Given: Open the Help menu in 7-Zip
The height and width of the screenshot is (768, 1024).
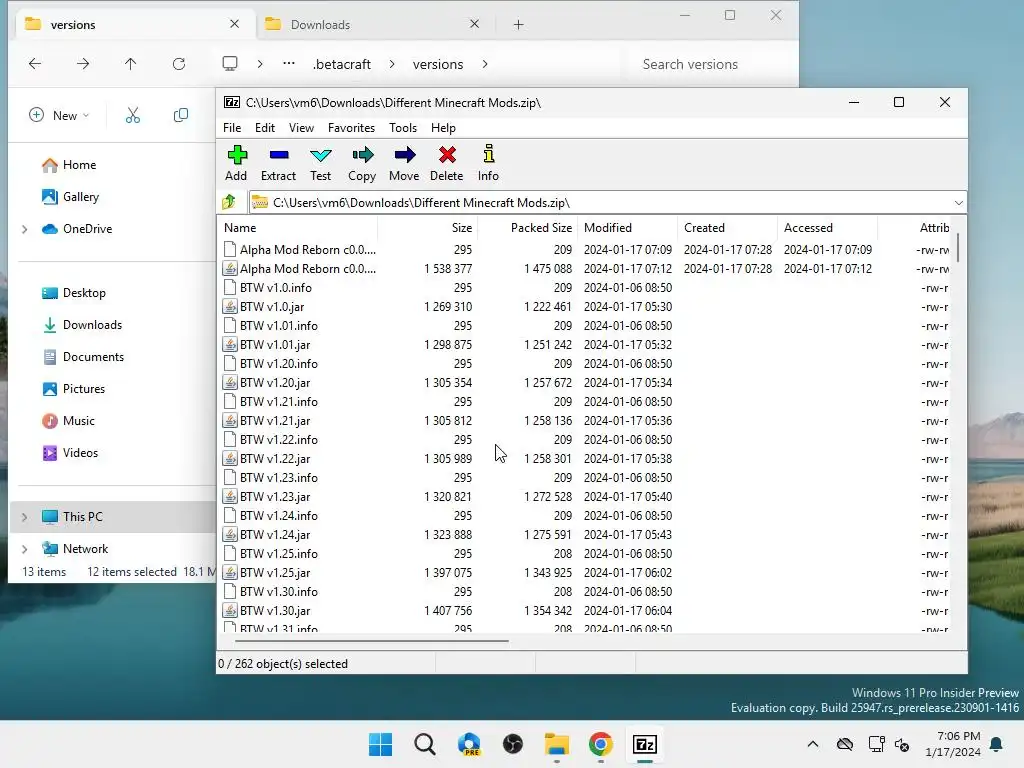Looking at the screenshot, I should pos(443,128).
